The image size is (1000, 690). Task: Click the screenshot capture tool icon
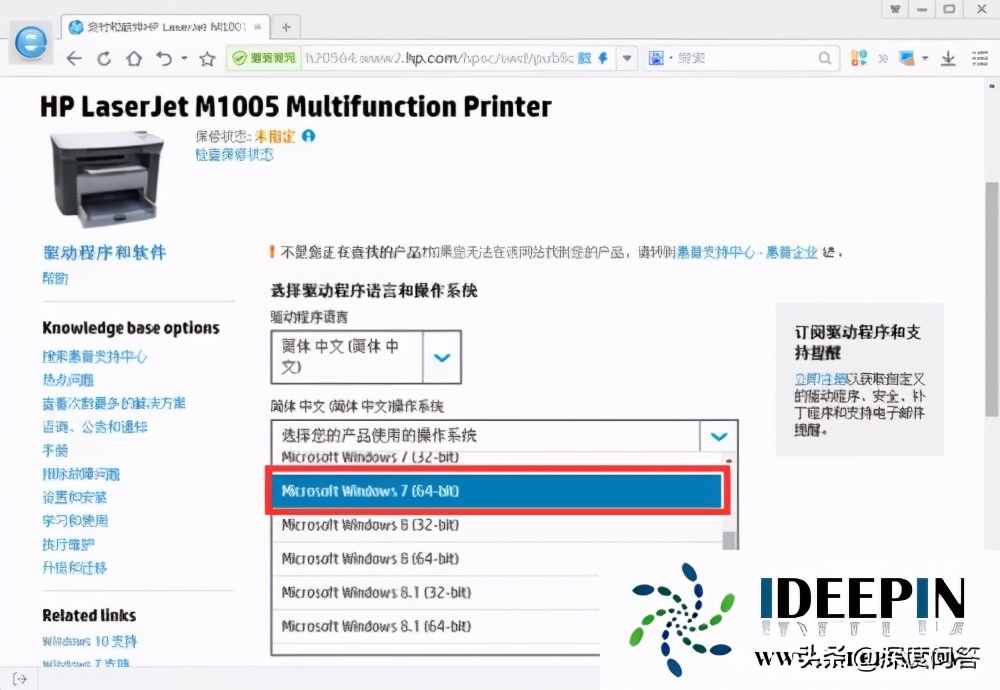pyautogui.click(x=905, y=58)
